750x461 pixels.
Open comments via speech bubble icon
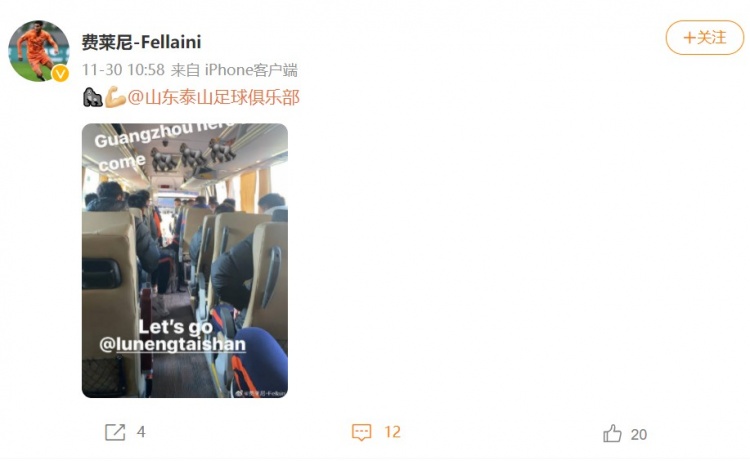[x=361, y=432]
